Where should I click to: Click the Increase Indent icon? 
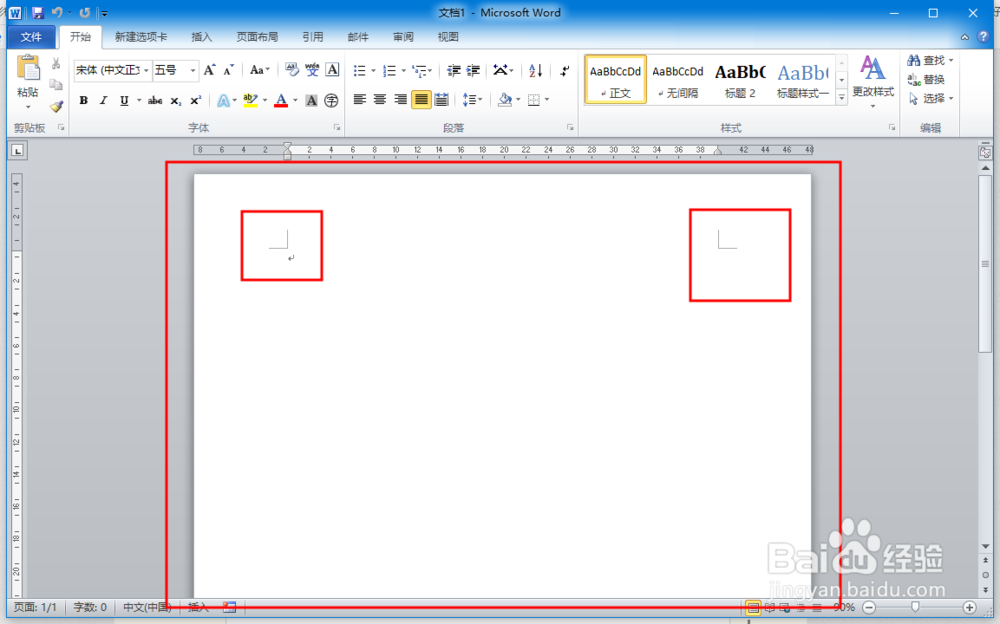click(x=473, y=70)
